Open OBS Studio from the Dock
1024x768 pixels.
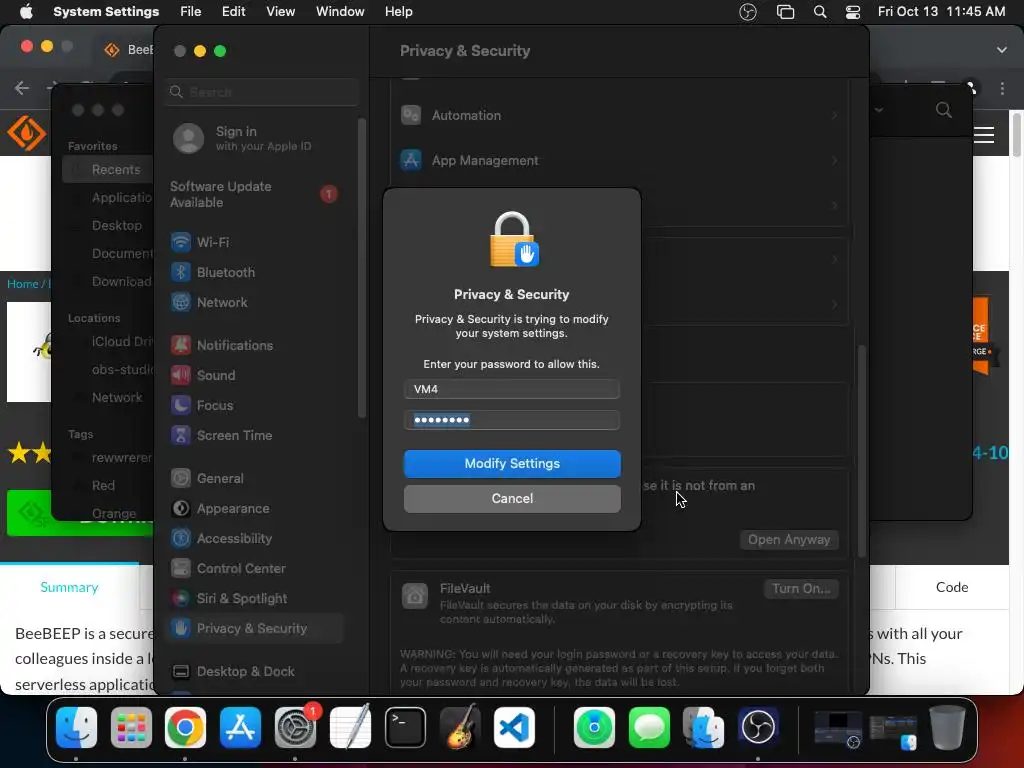click(x=758, y=727)
